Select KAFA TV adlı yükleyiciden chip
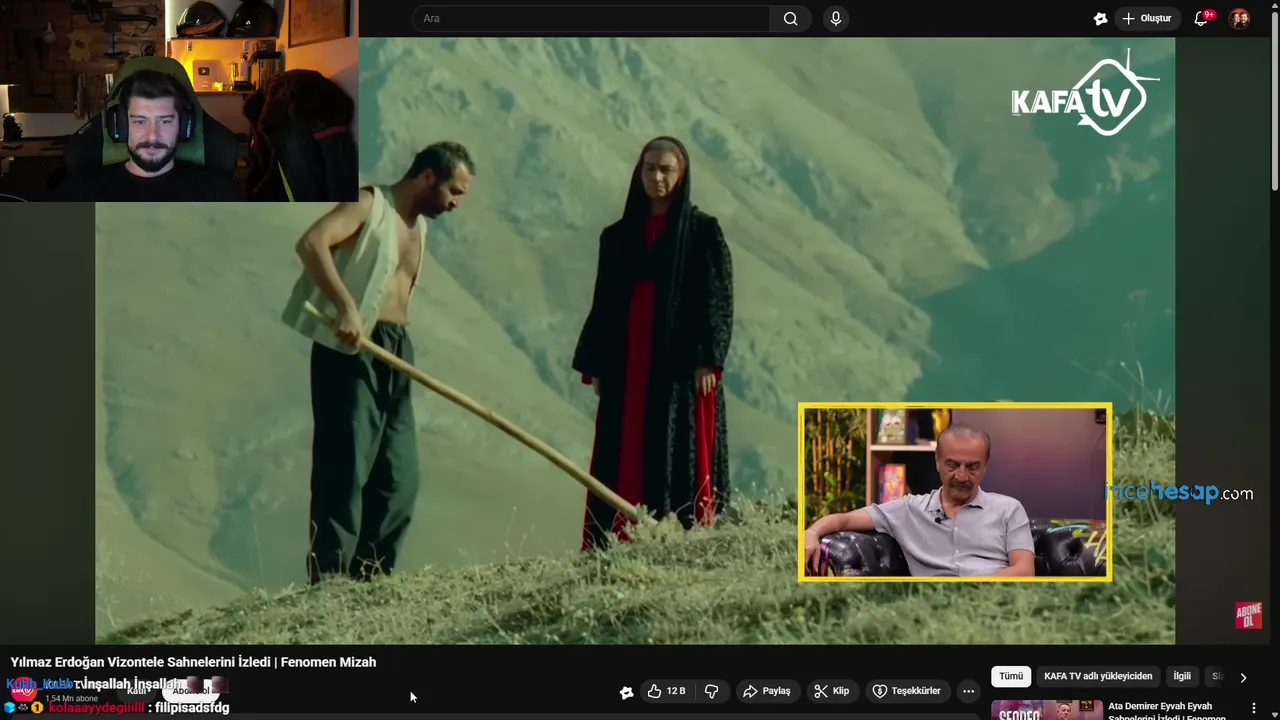This screenshot has height=720, width=1280. [x=1098, y=676]
